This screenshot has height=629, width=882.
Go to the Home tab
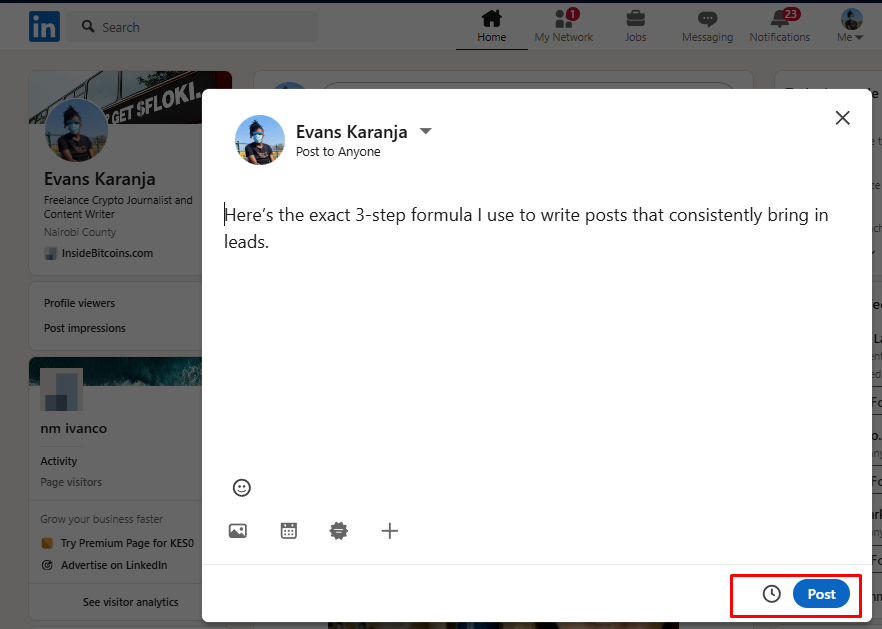coord(491,25)
